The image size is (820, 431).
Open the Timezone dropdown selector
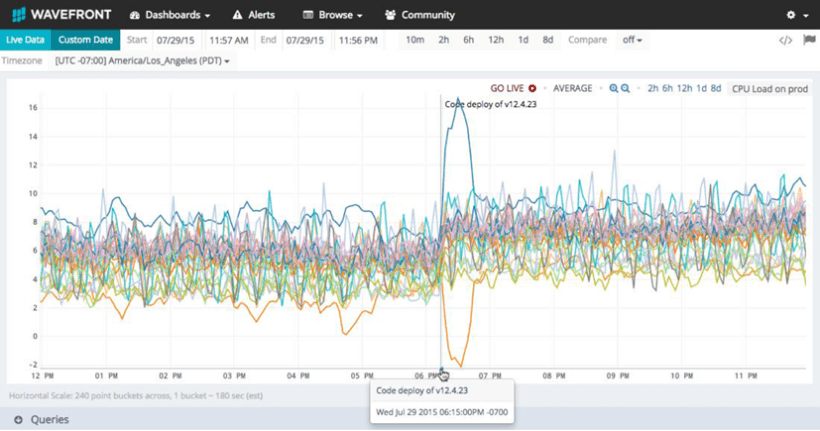143,62
